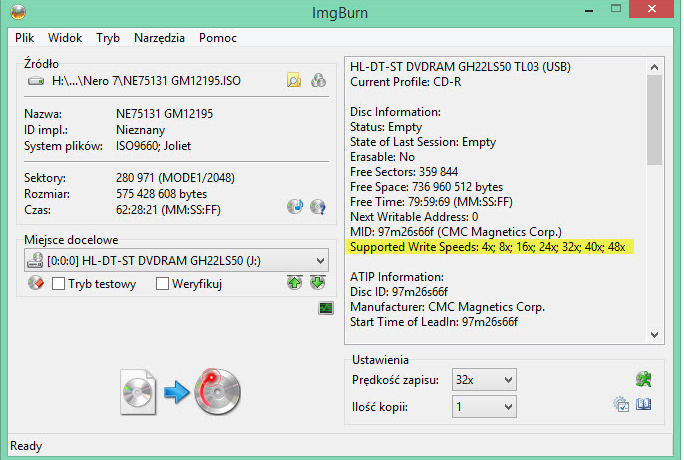The width and height of the screenshot is (684, 460).
Task: Open the Pomoc menu
Action: 218,38
